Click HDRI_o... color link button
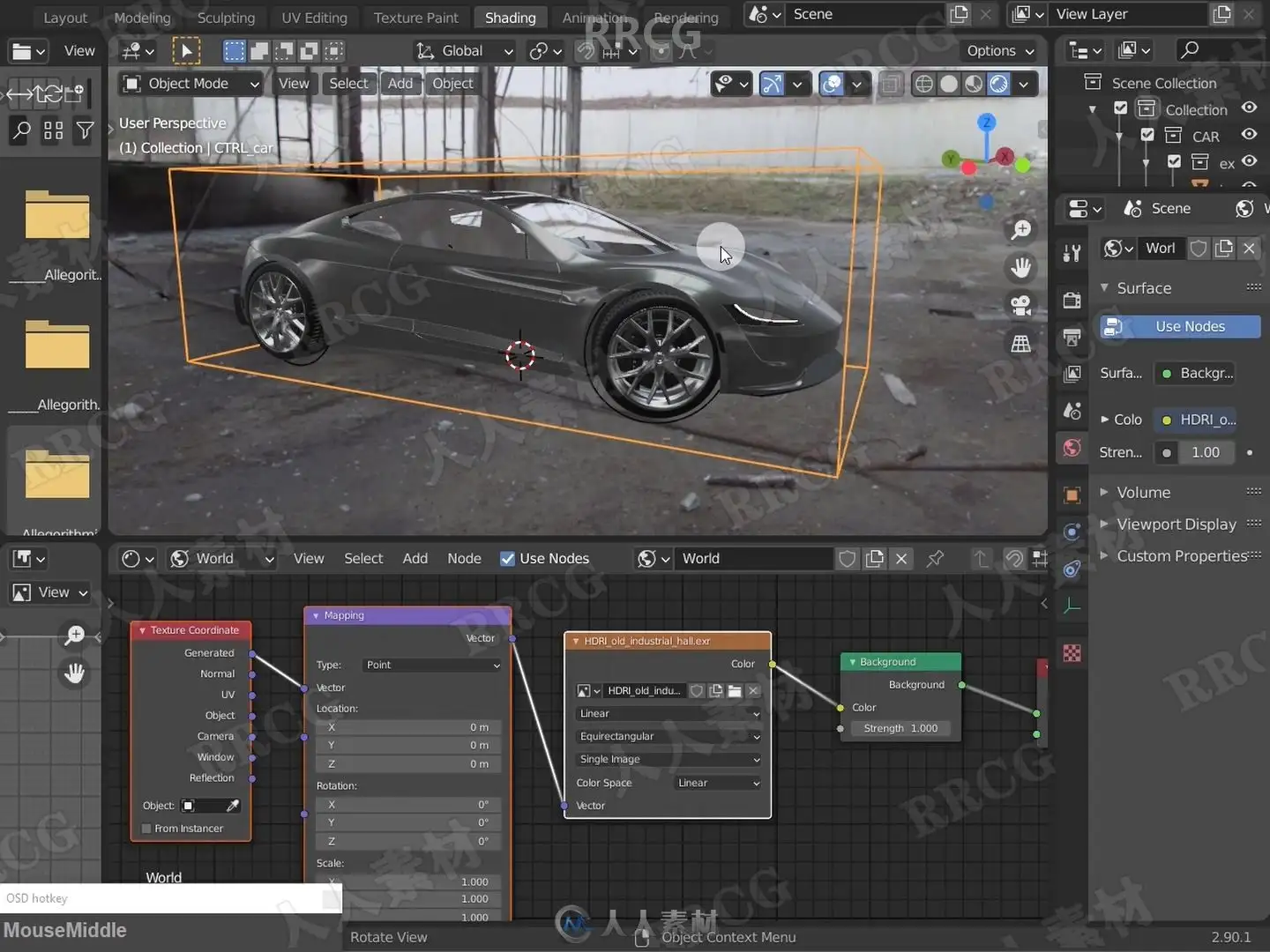The image size is (1270, 952). (x=1195, y=420)
